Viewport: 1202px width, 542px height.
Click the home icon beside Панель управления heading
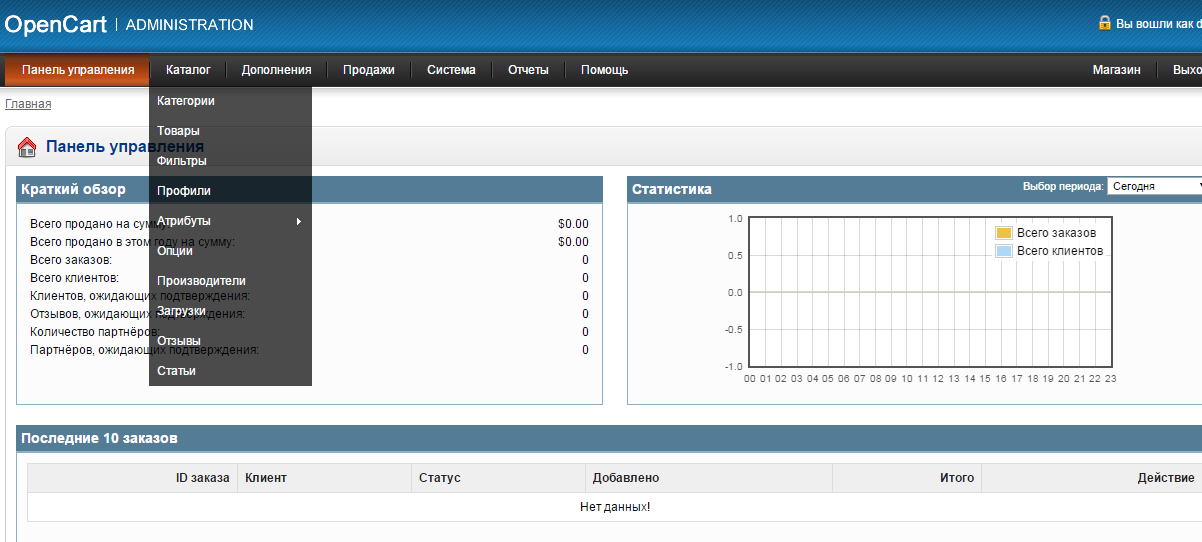coord(28,148)
